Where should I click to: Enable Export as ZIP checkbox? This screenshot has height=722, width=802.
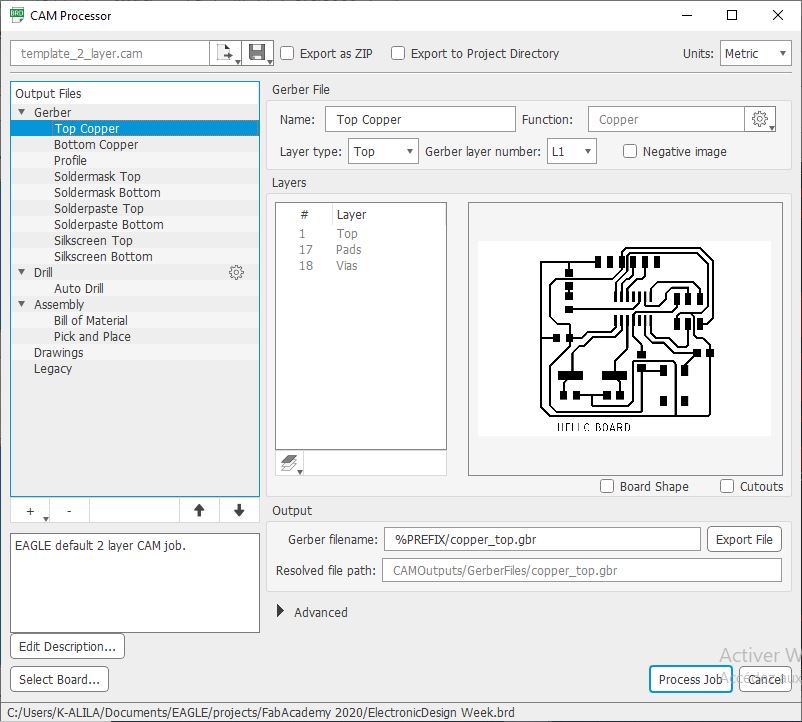(x=287, y=53)
